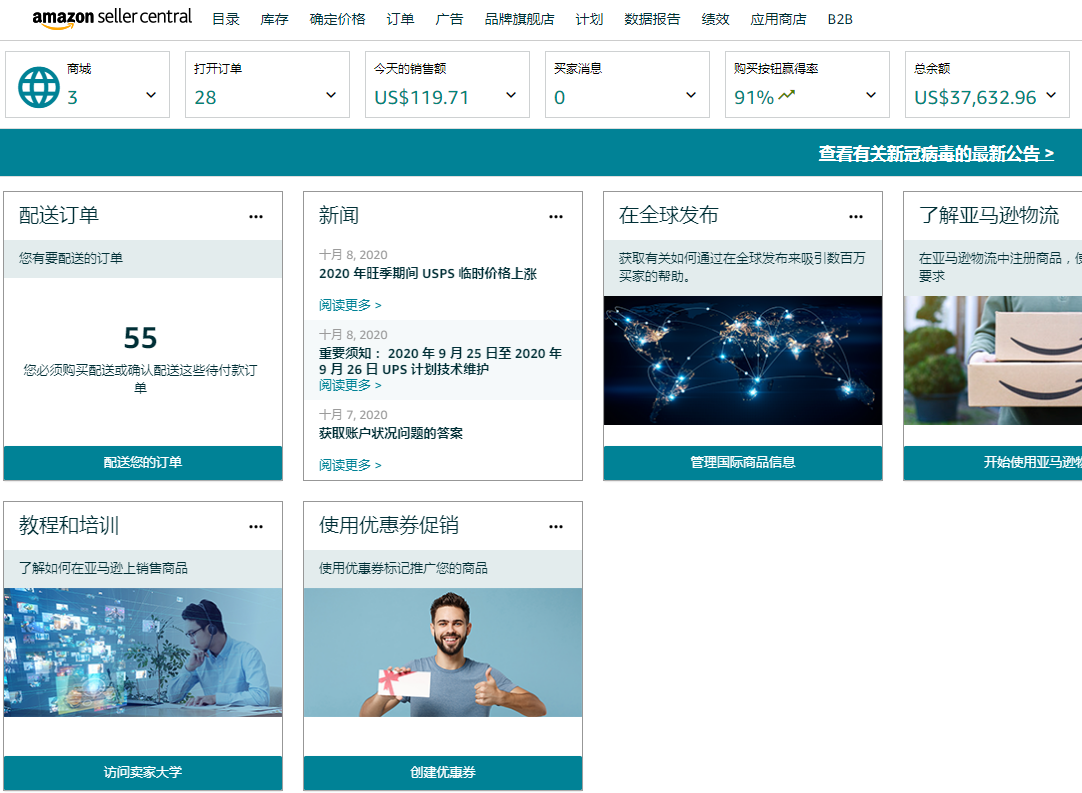This screenshot has height=793, width=1082.
Task: Expand the 买家消息 dropdown
Action: coord(691,95)
